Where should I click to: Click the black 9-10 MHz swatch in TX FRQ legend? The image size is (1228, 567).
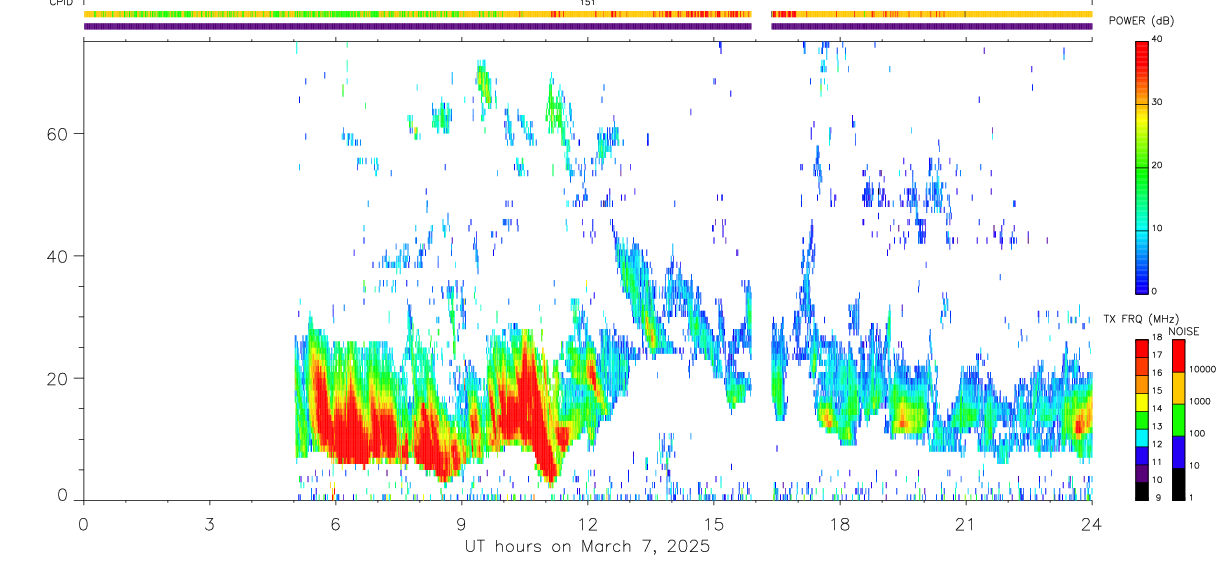click(x=1142, y=491)
